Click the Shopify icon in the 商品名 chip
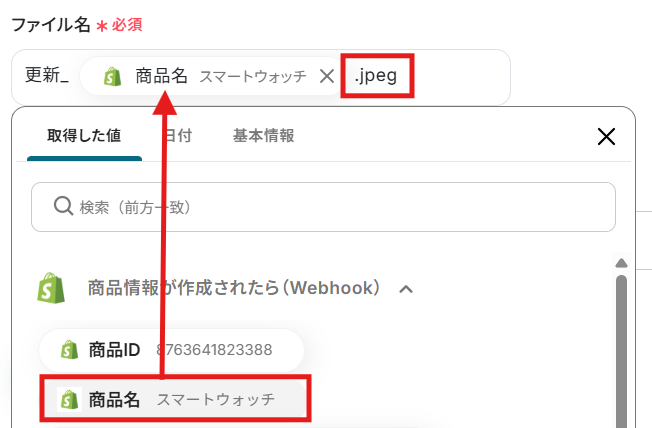 point(112,76)
